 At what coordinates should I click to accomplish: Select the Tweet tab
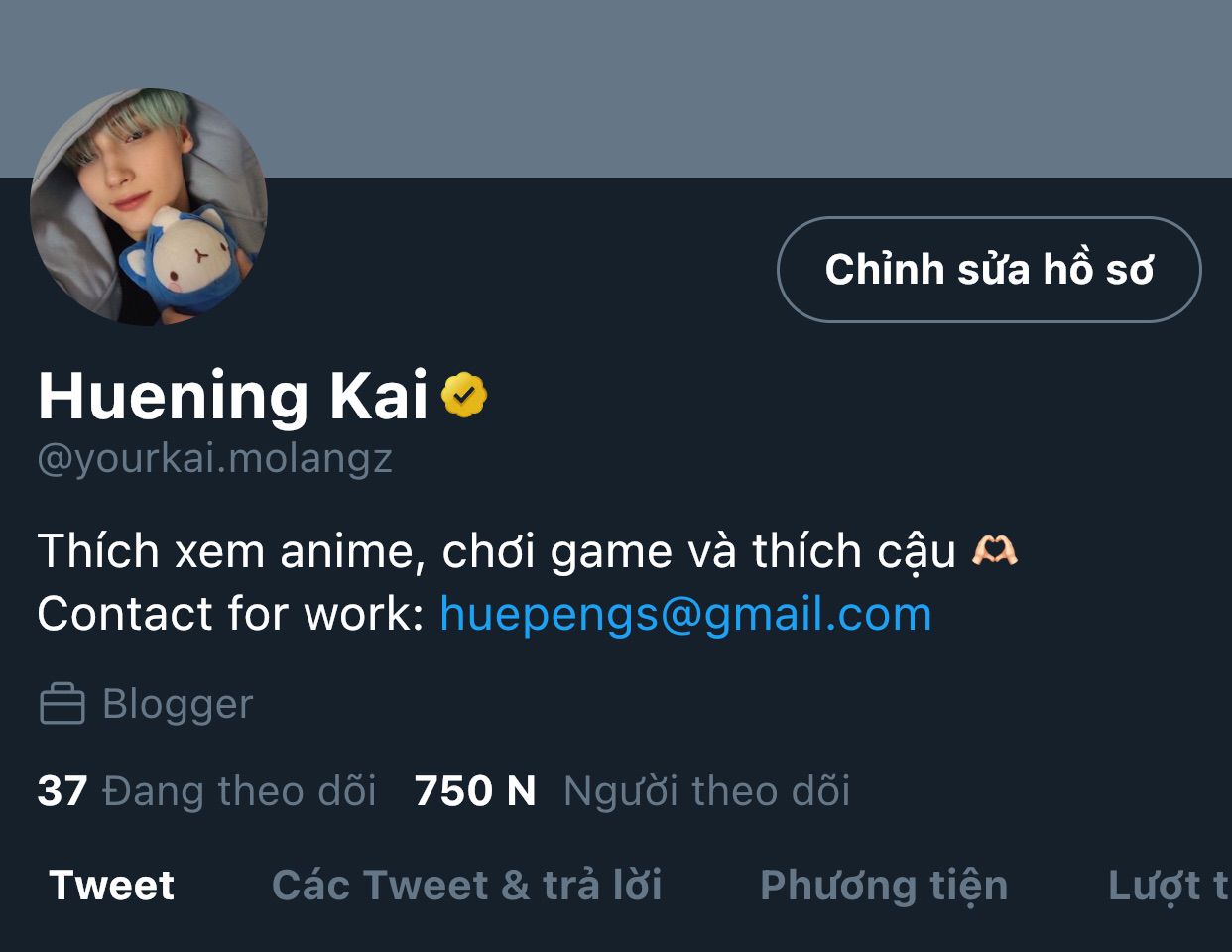pyautogui.click(x=111, y=885)
